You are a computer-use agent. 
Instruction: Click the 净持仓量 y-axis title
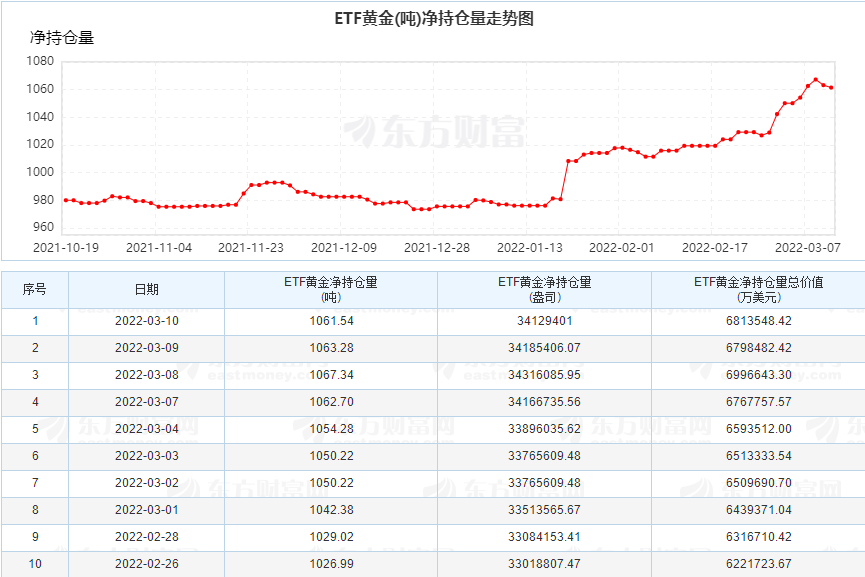pyautogui.click(x=62, y=39)
